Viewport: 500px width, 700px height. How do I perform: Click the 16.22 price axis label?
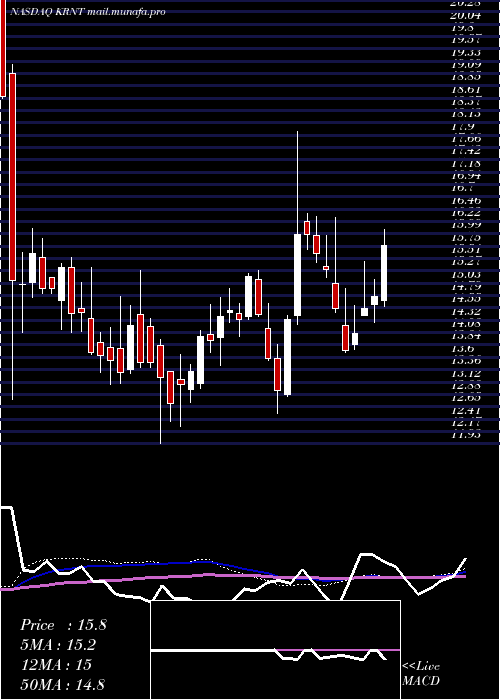coord(466,212)
